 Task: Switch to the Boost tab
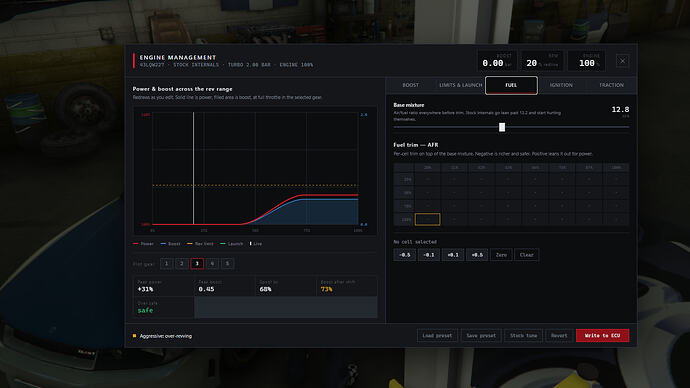coord(410,85)
